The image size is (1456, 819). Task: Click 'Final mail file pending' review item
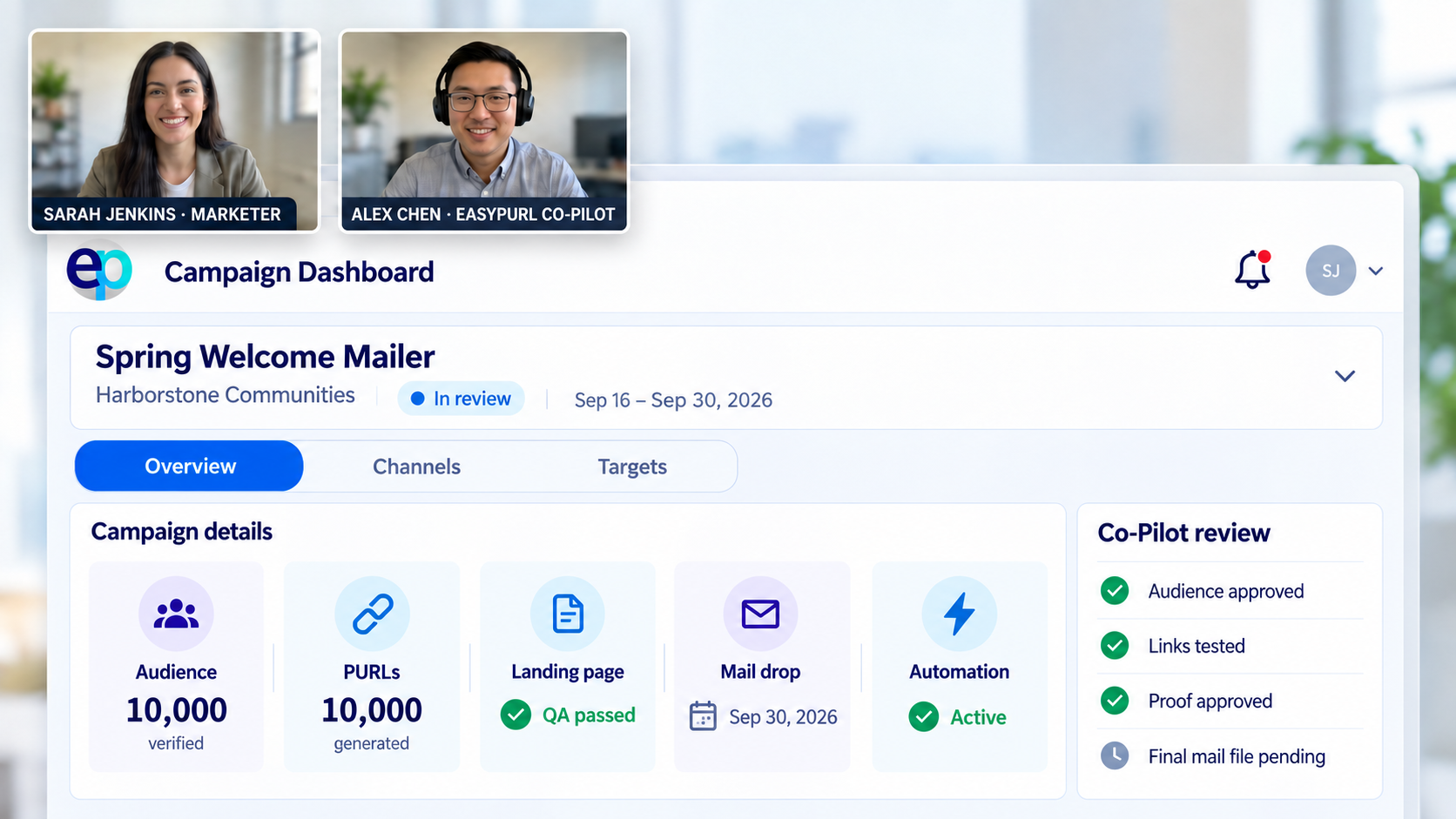tap(1237, 756)
